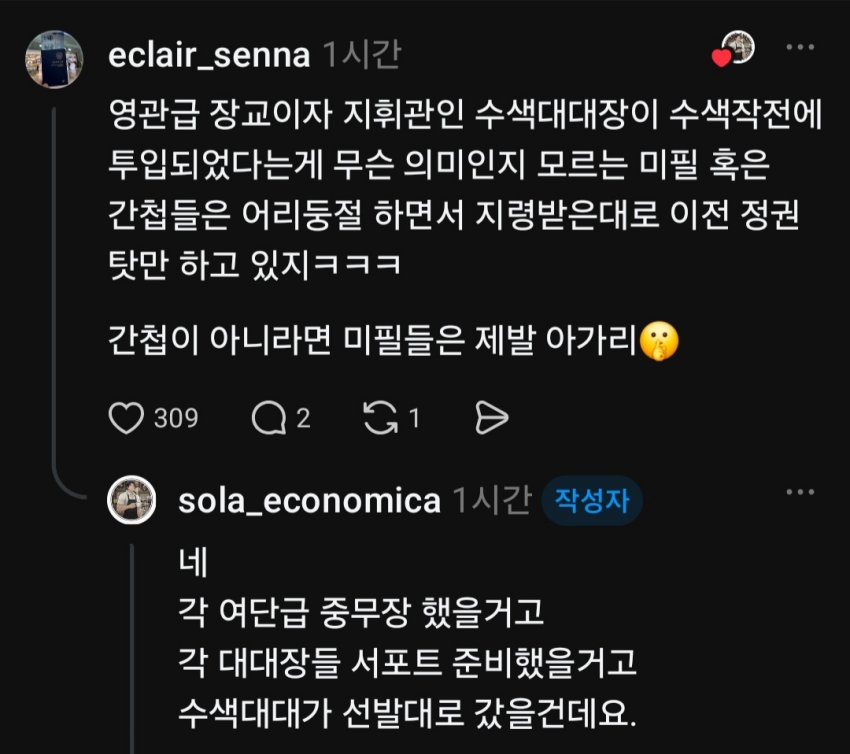This screenshot has width=850, height=754.
Task: View the 309 likes count
Action: pyautogui.click(x=176, y=418)
